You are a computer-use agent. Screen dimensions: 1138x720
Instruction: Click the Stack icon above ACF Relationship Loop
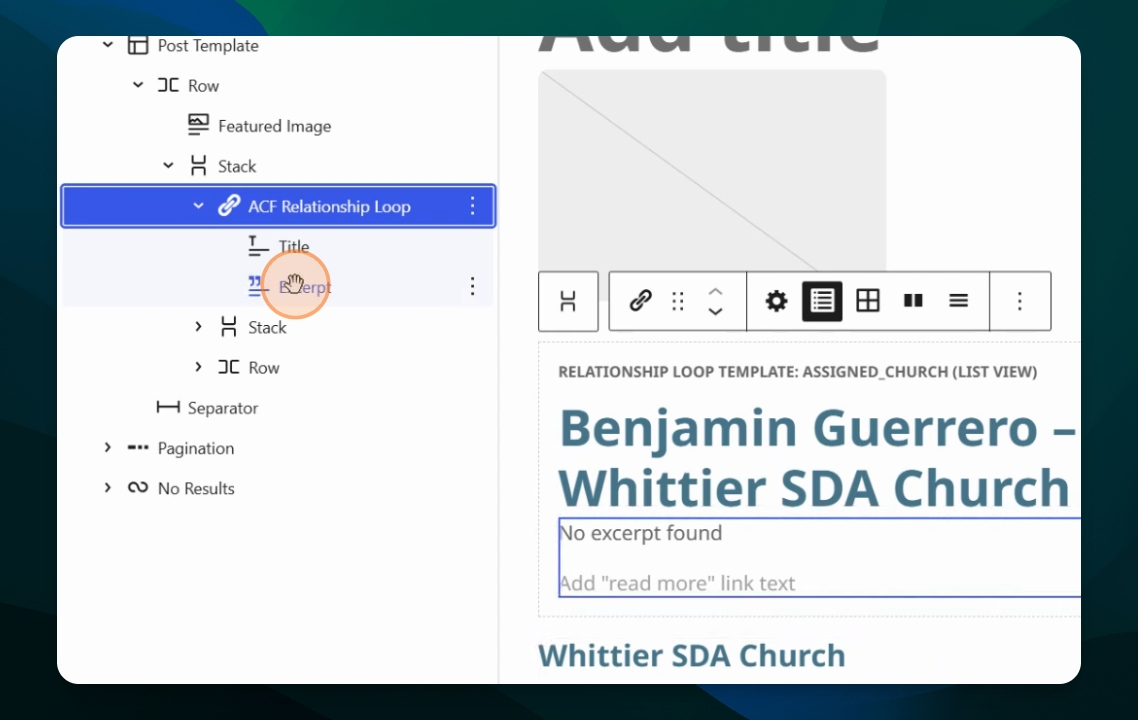click(198, 165)
